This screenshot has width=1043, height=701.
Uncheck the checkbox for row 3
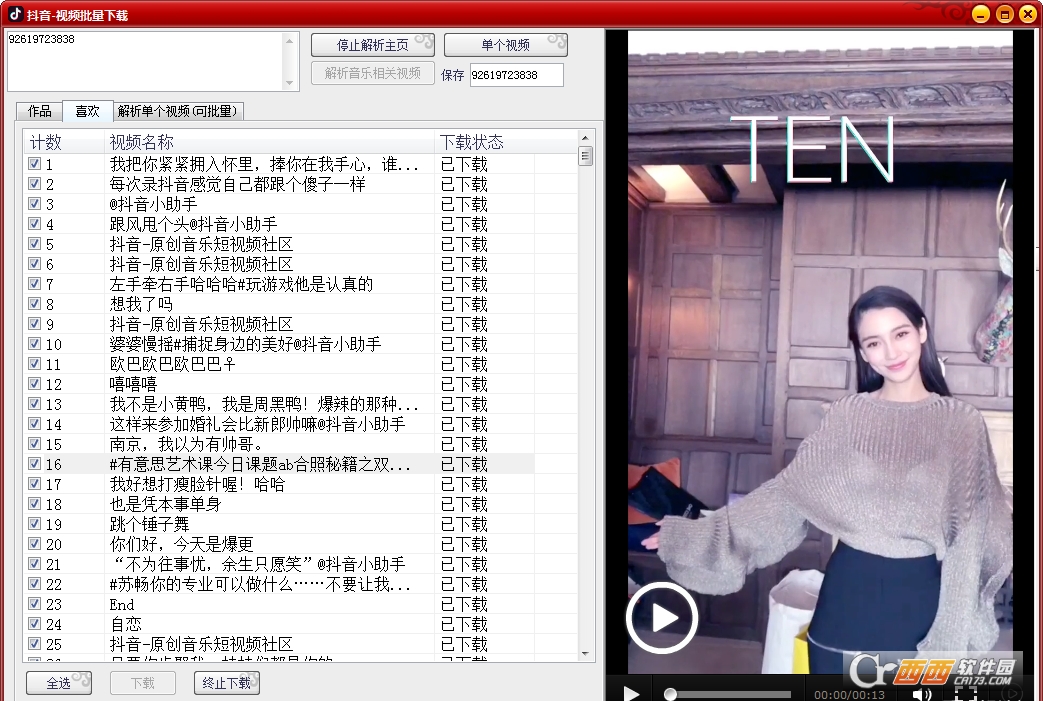(35, 204)
